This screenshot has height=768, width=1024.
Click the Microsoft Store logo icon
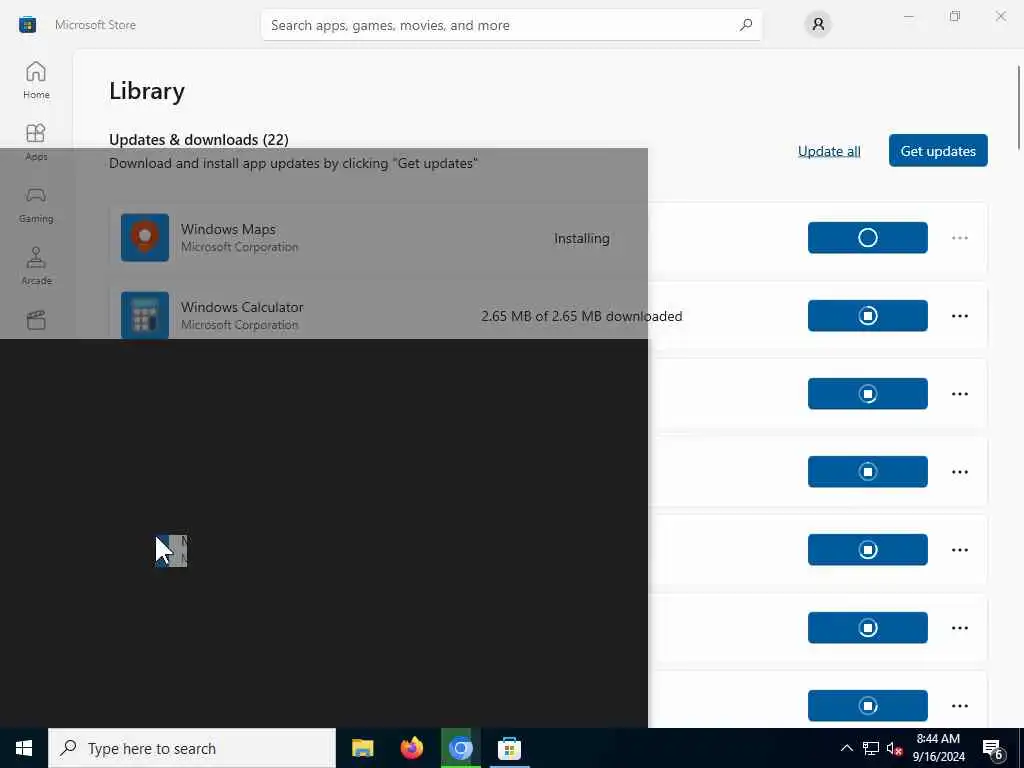27,25
